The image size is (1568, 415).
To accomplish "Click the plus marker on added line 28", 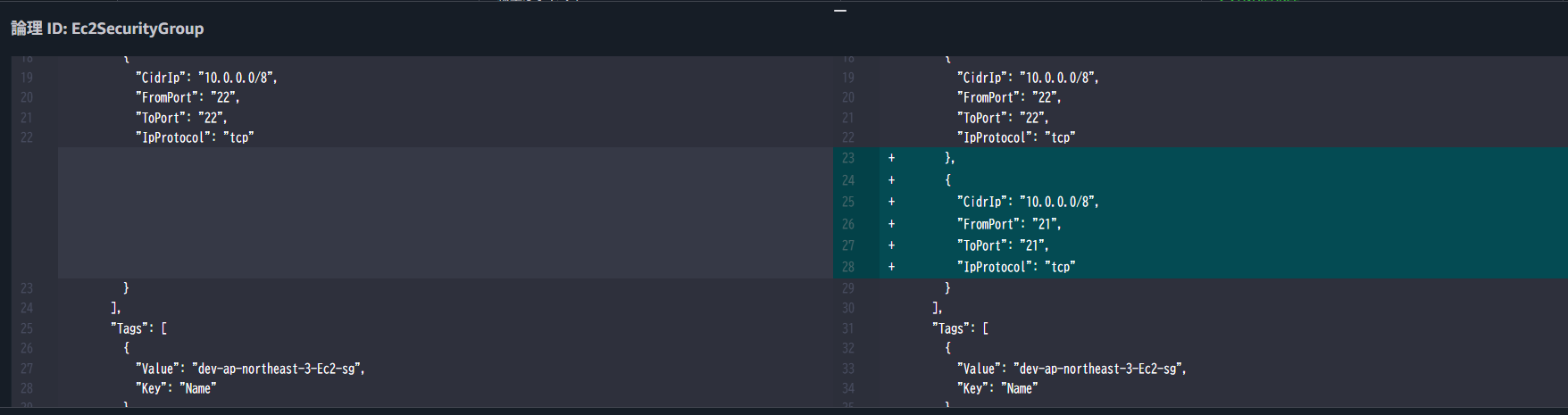I will point(891,267).
